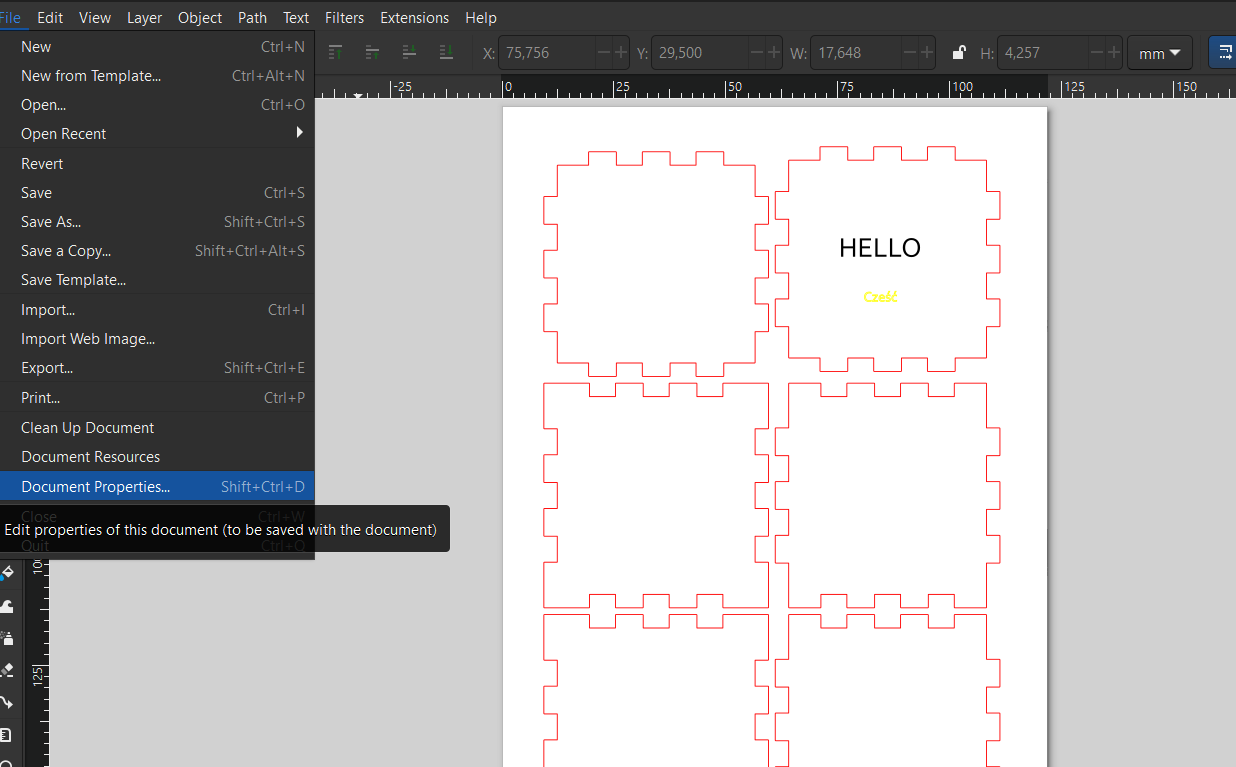This screenshot has width=1236, height=767.
Task: Choose Save Template... menu entry
Action: (x=157, y=279)
